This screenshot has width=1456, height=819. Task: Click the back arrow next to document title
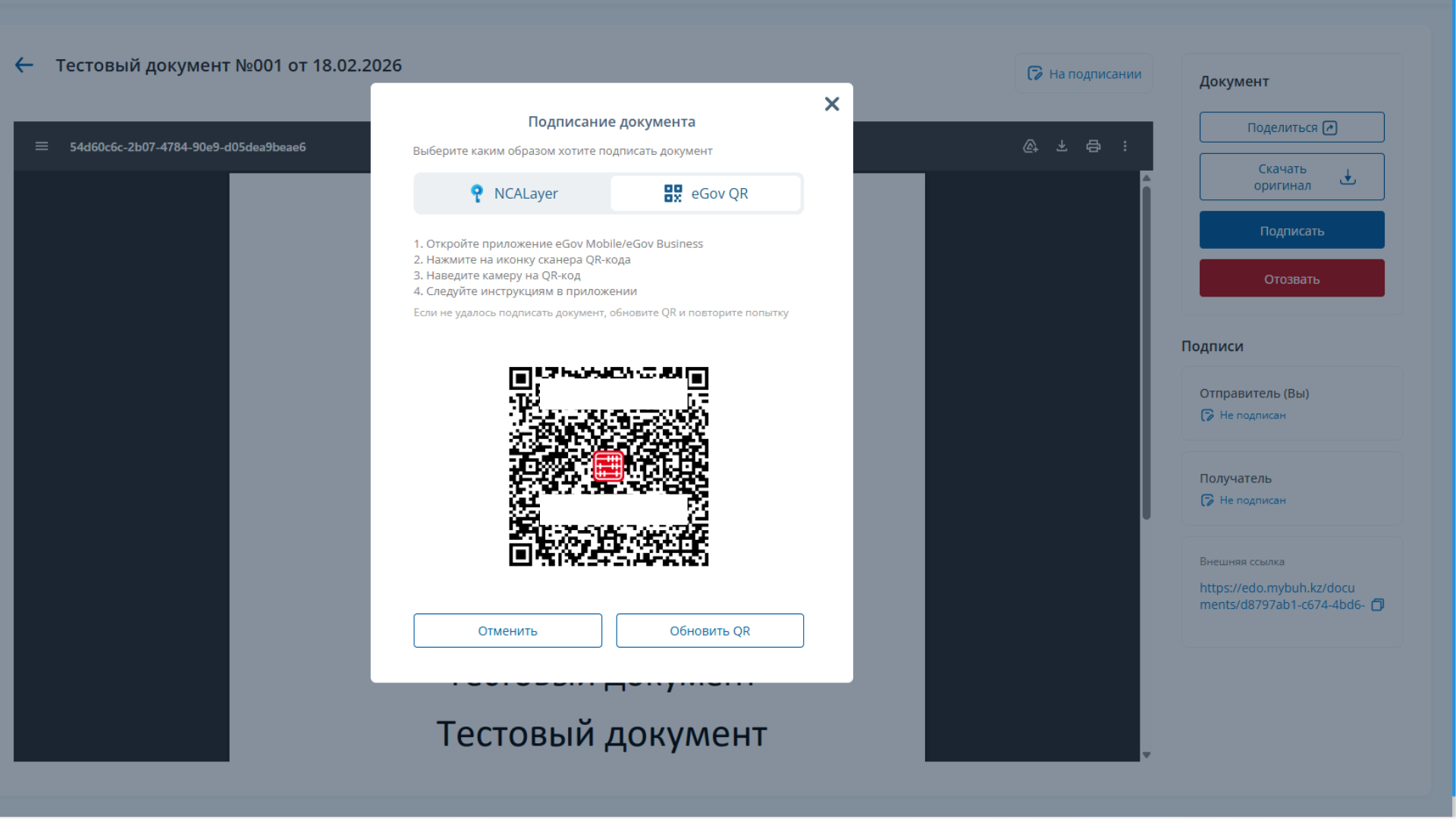click(x=24, y=65)
